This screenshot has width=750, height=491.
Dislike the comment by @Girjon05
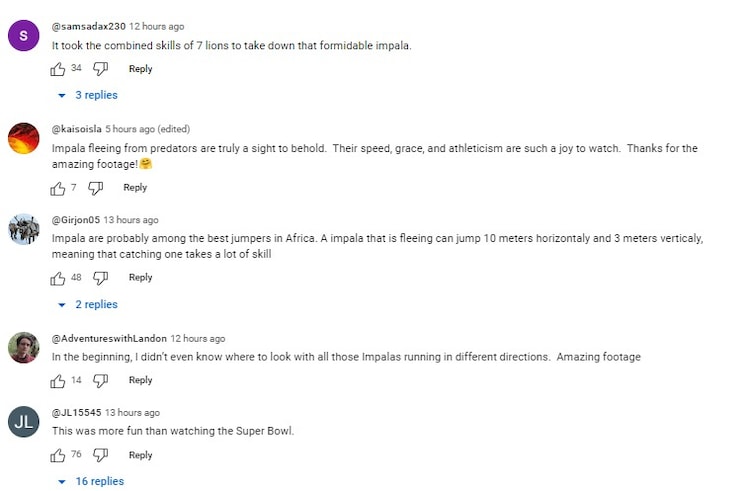pyautogui.click(x=100, y=278)
